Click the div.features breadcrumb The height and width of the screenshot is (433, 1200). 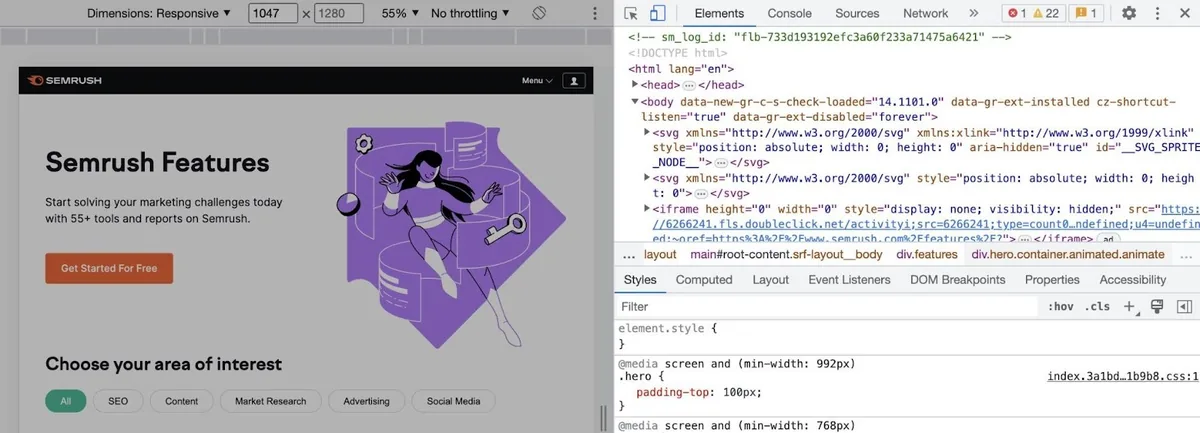pos(926,254)
